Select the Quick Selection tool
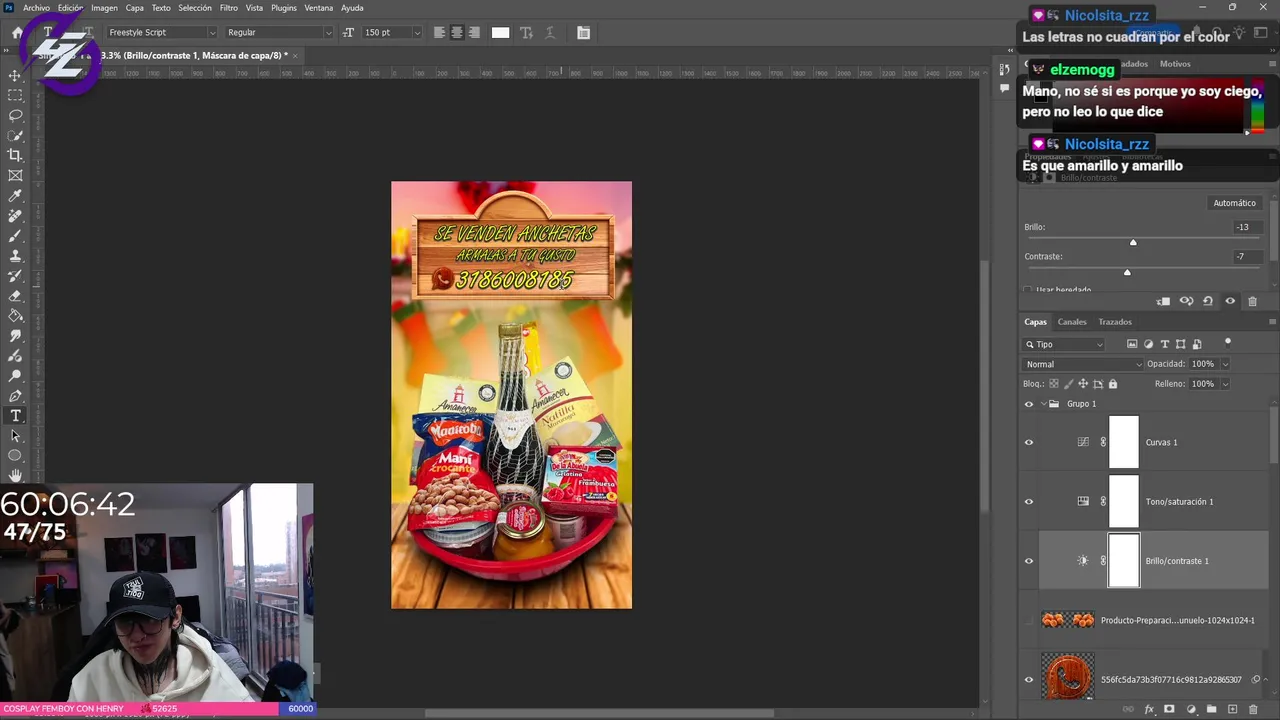 coord(15,135)
